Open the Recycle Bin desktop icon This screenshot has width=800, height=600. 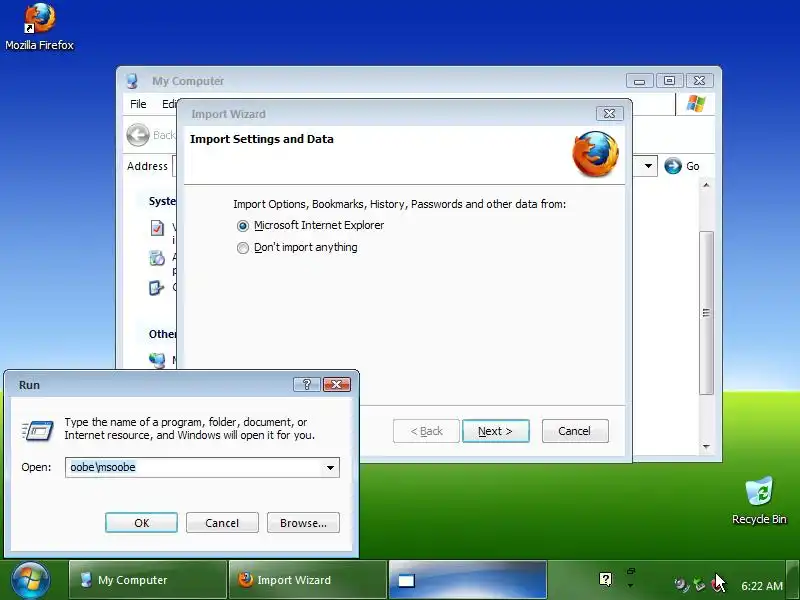click(x=759, y=500)
